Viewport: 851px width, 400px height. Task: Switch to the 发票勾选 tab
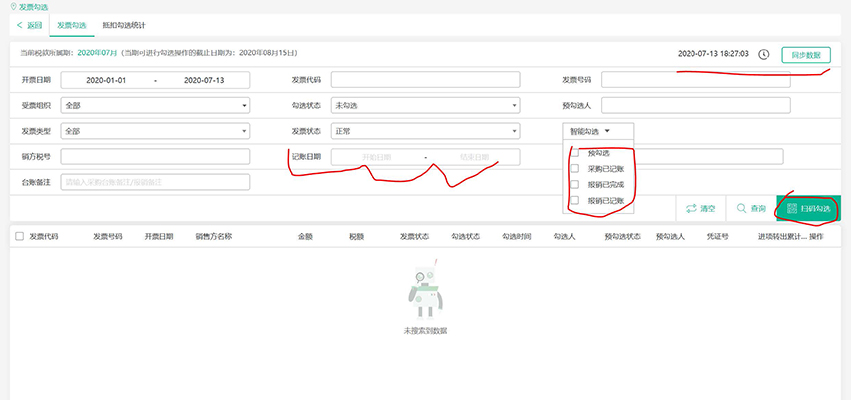pyautogui.click(x=72, y=26)
